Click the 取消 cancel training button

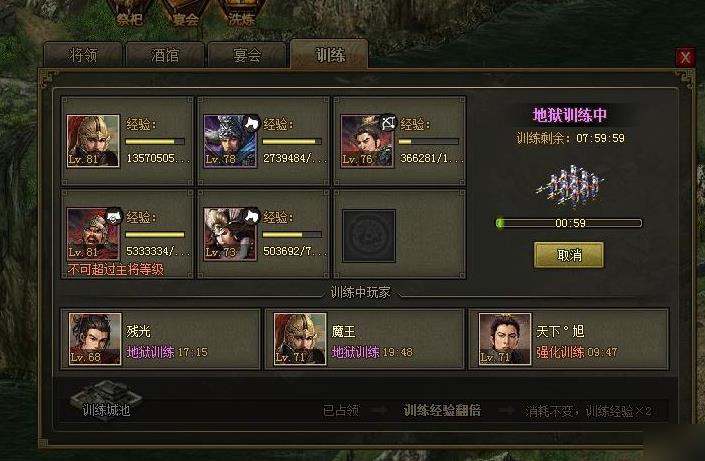click(569, 255)
